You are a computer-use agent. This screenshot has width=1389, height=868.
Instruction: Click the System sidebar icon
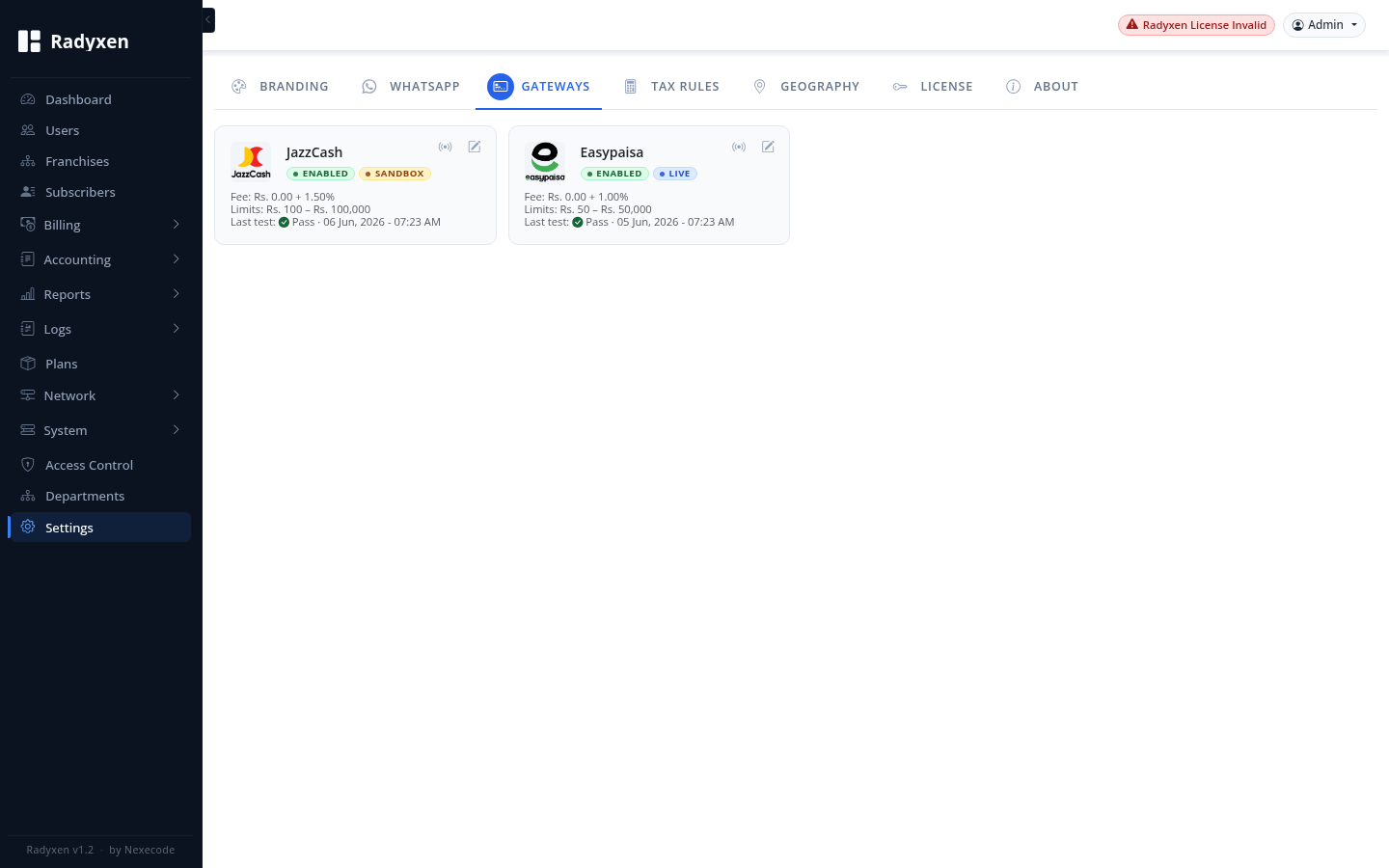click(28, 429)
